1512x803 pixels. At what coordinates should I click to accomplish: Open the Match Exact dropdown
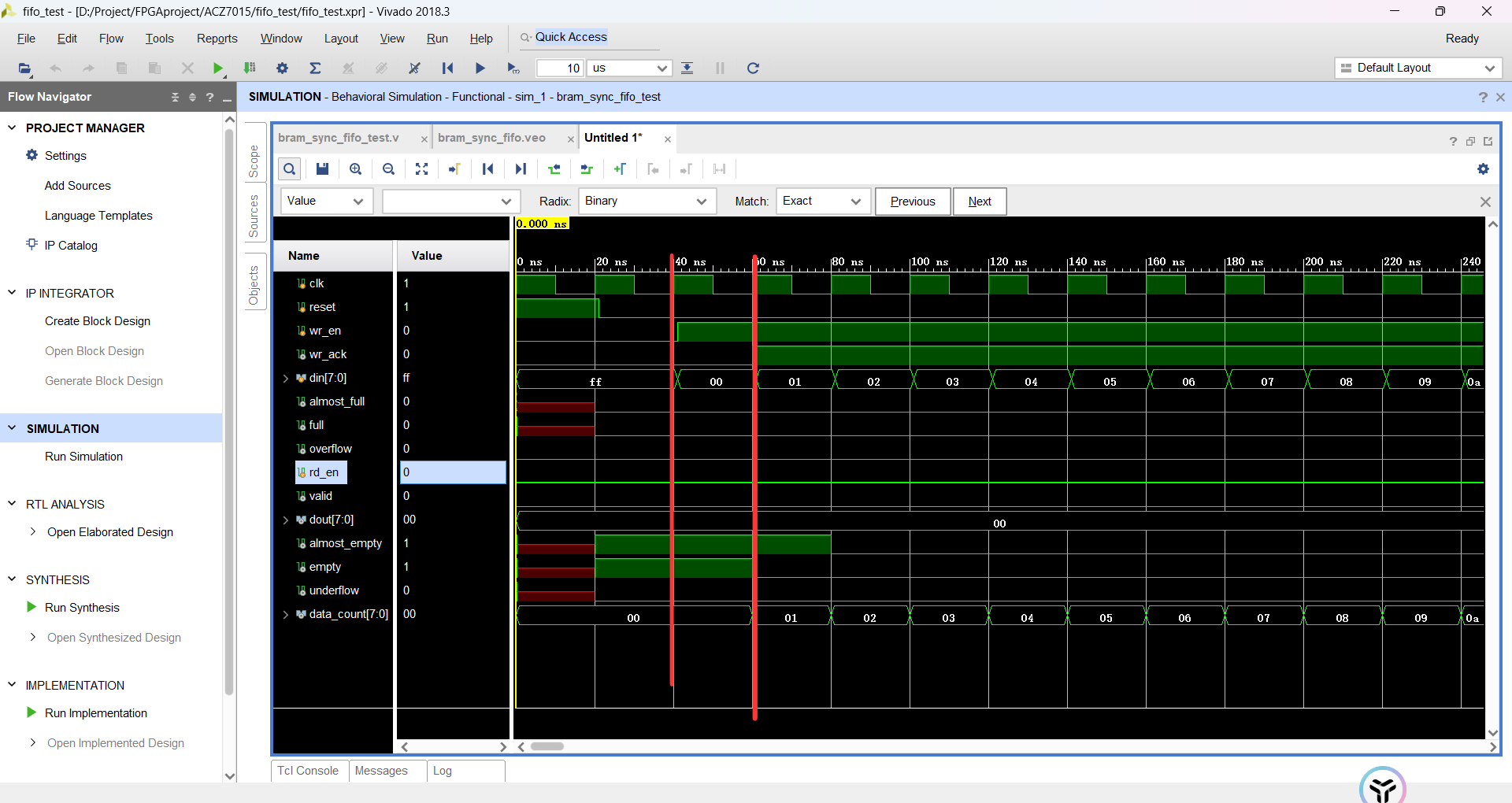pos(824,202)
